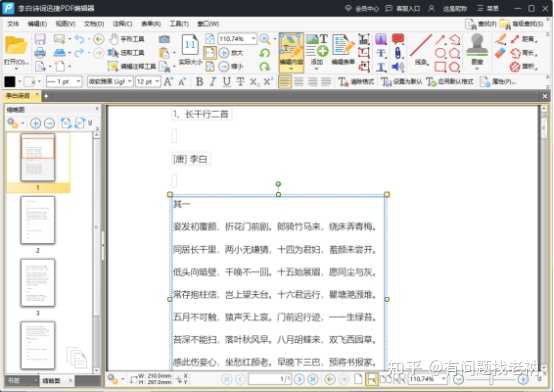Viewport: 554px width, 392px height.
Task: Expand the Edit Content tool dropdown arrow
Action: [x=291, y=69]
